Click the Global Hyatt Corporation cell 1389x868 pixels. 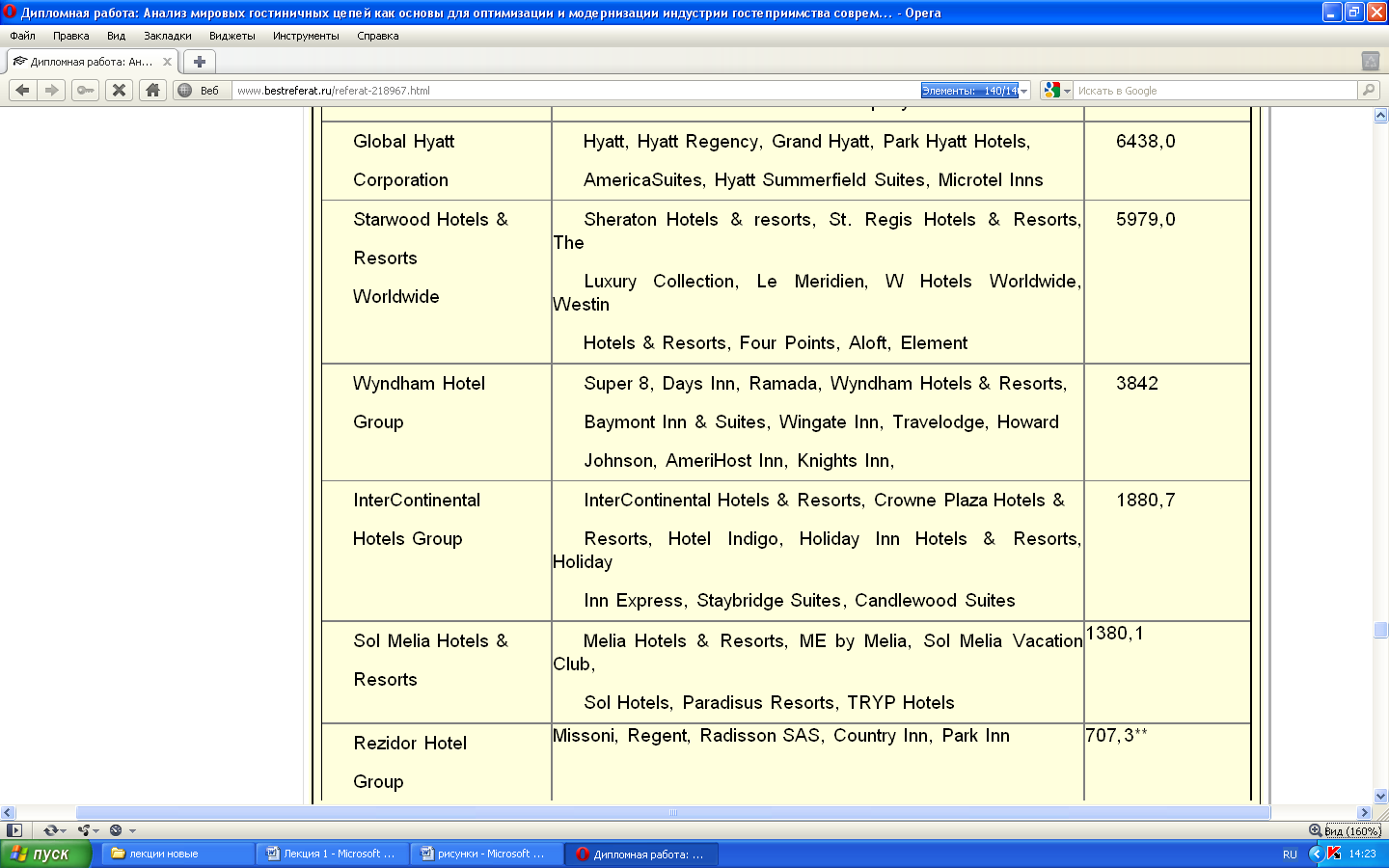tap(436, 161)
